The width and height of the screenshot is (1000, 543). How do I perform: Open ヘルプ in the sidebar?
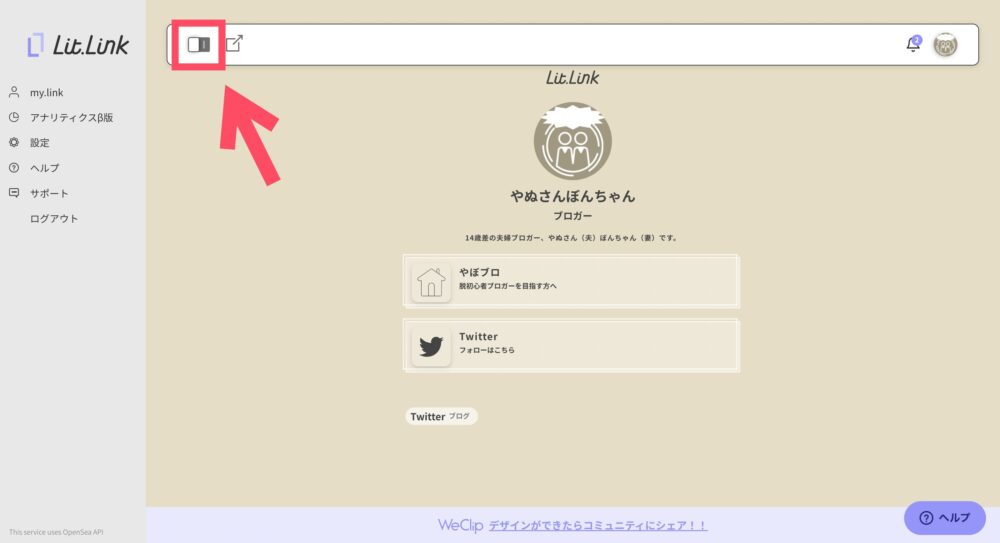click(45, 168)
